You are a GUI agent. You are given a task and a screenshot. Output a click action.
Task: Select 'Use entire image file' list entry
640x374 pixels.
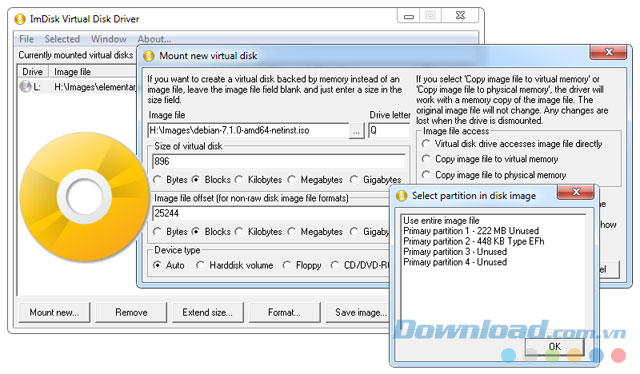441,220
